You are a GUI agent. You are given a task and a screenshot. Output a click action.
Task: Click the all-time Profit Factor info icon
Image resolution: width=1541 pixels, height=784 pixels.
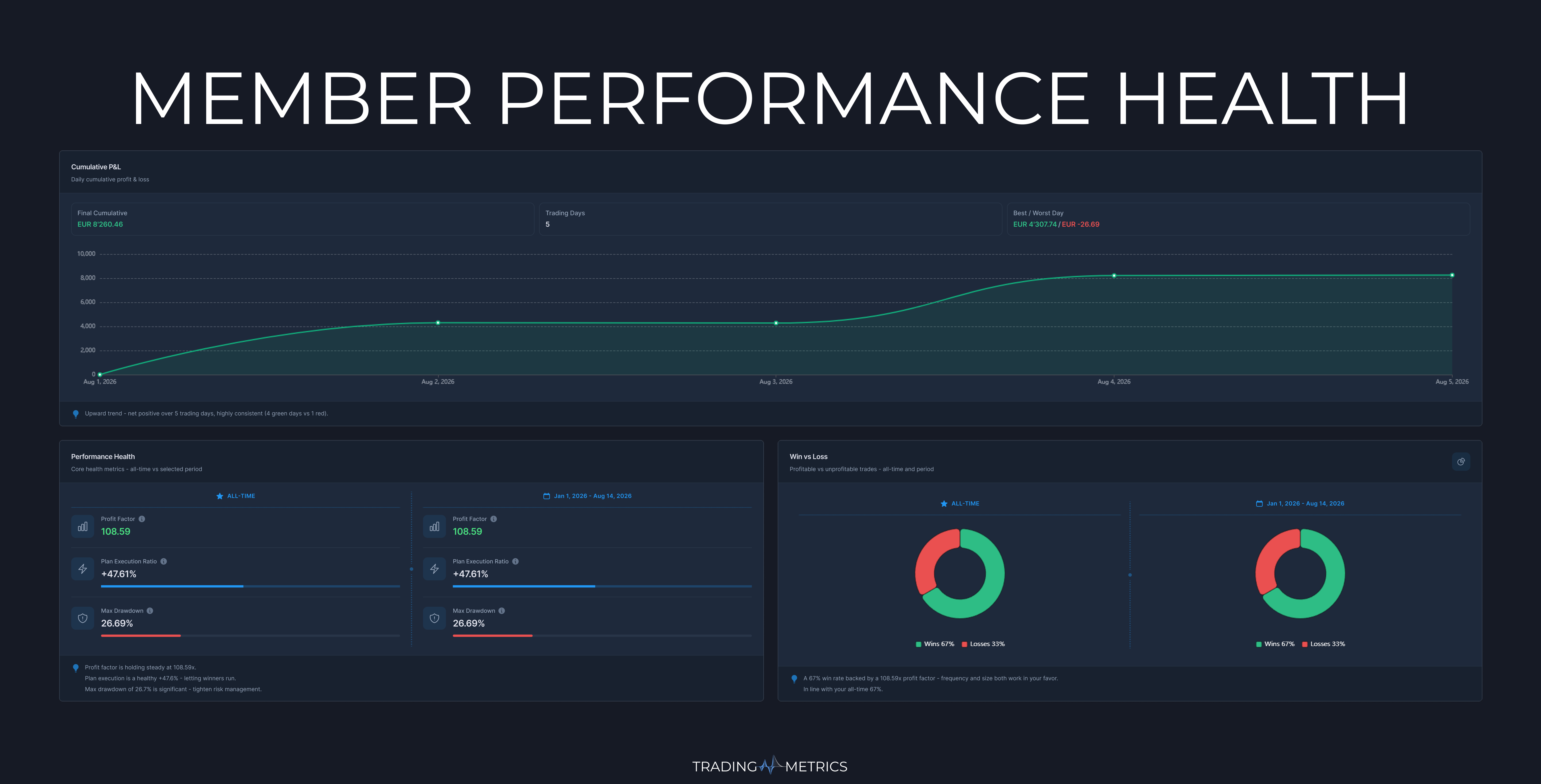[x=142, y=519]
